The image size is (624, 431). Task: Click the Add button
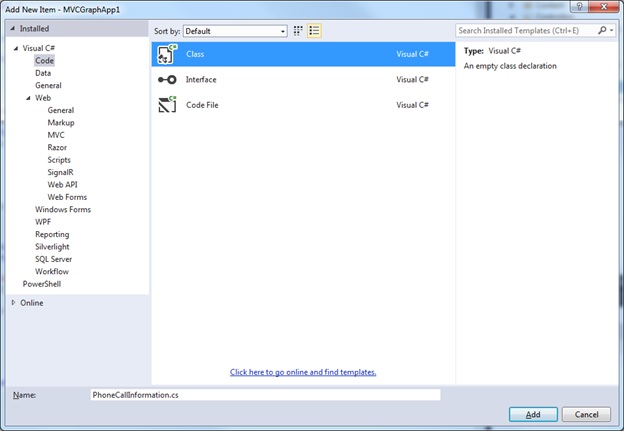(x=533, y=414)
